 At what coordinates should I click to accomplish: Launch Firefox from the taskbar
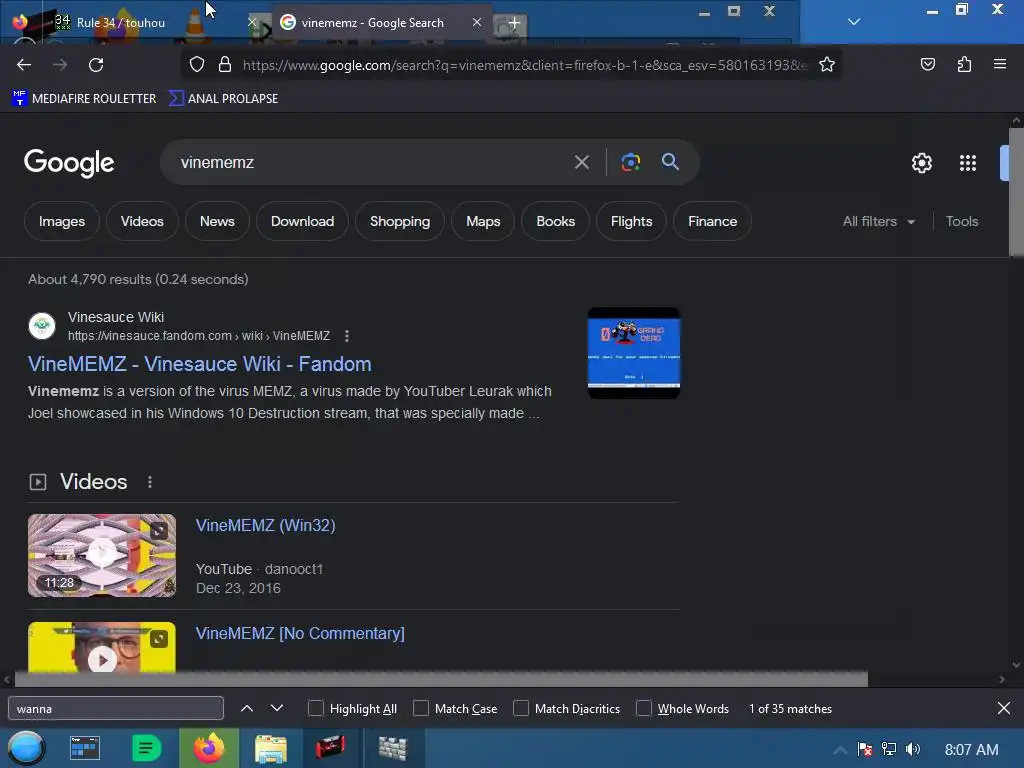(208, 748)
